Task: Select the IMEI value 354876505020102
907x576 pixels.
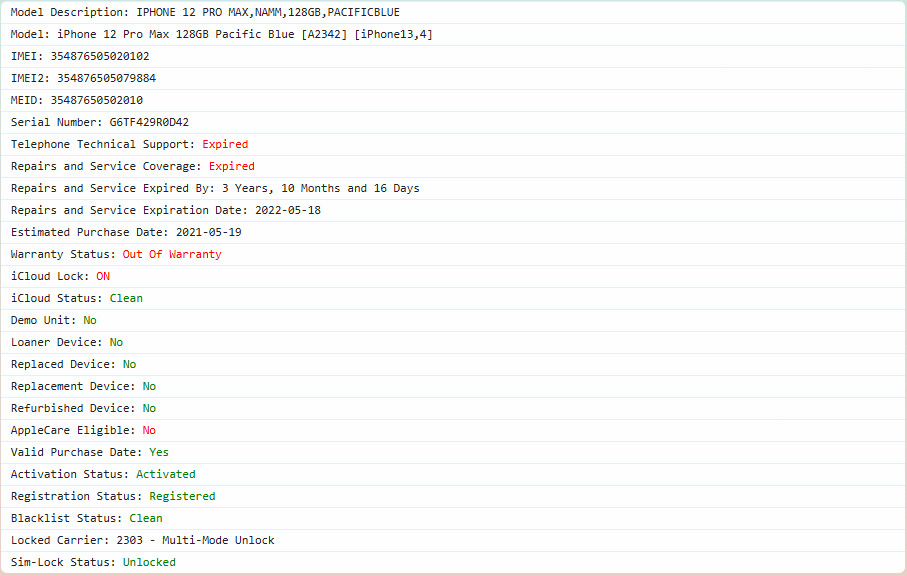Action: [100, 56]
